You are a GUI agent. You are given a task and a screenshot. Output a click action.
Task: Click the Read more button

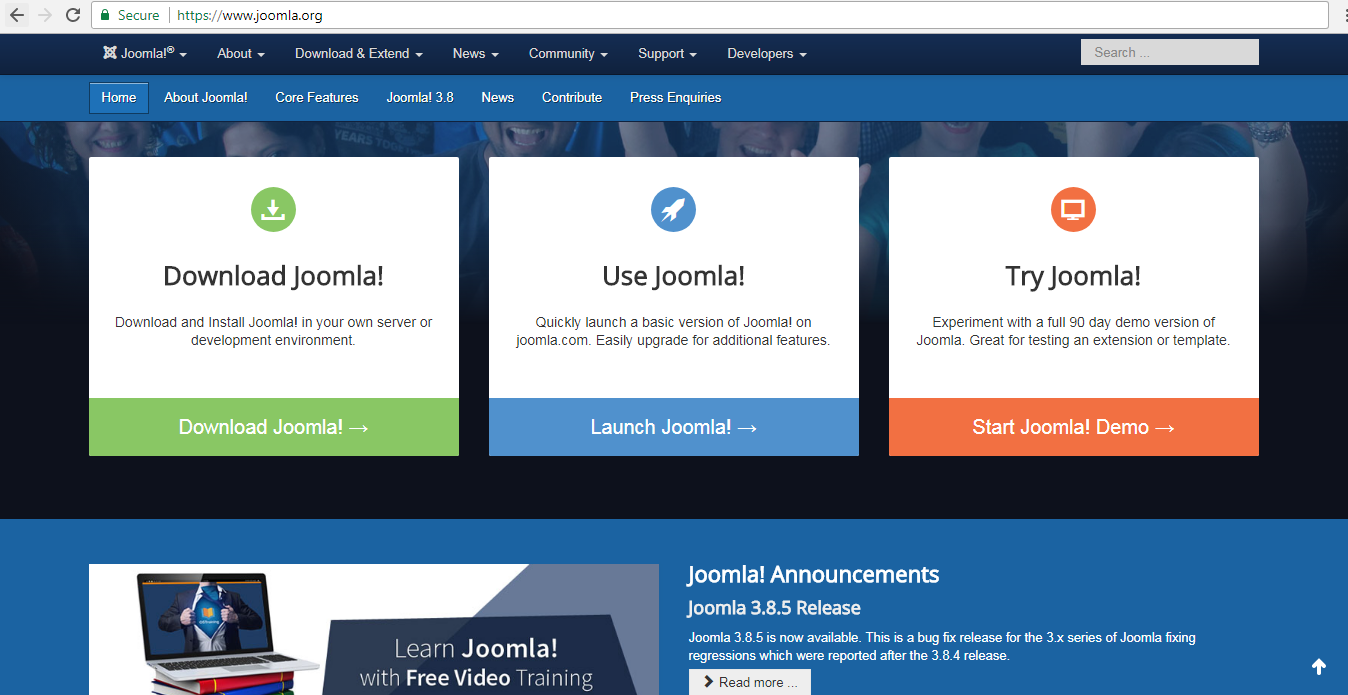(x=750, y=682)
